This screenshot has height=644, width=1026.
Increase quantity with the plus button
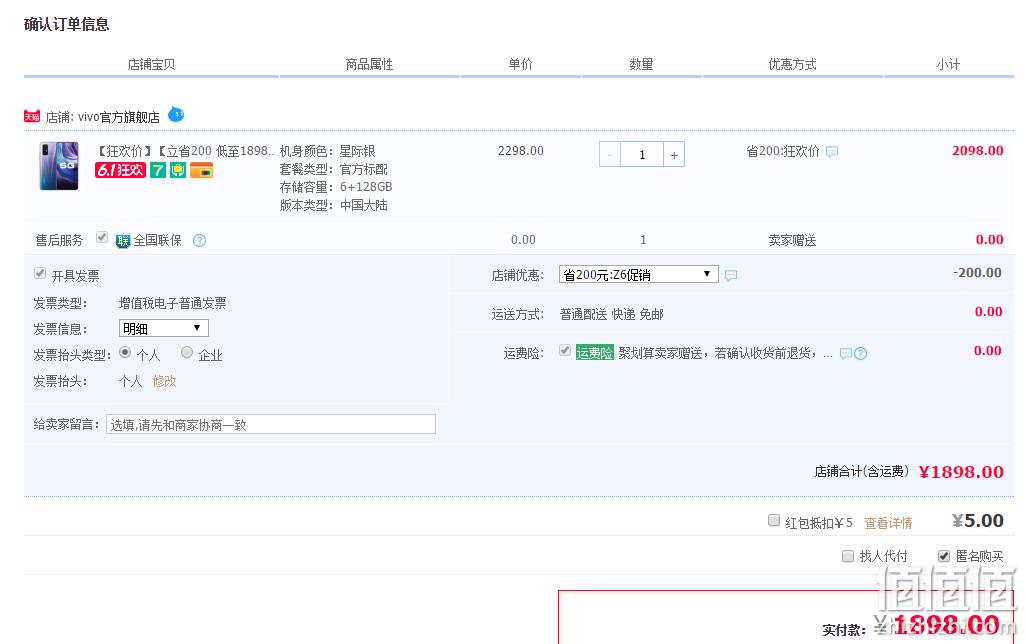674,154
